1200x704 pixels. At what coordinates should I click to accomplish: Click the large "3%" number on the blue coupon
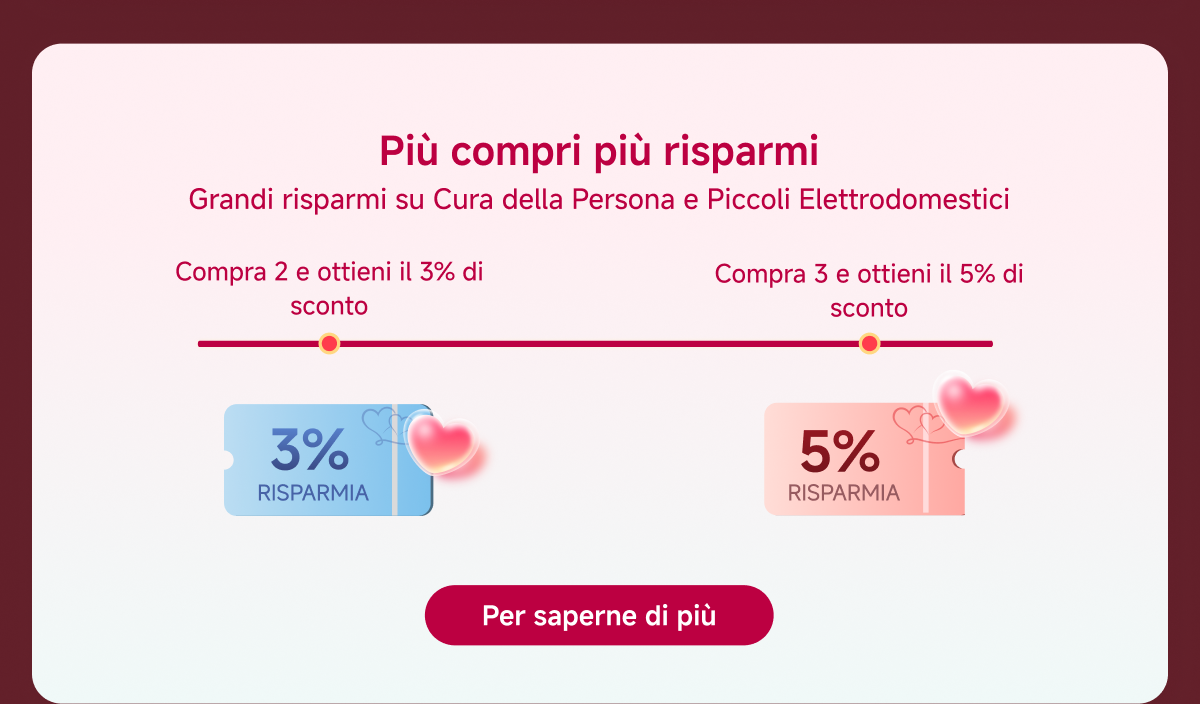309,452
